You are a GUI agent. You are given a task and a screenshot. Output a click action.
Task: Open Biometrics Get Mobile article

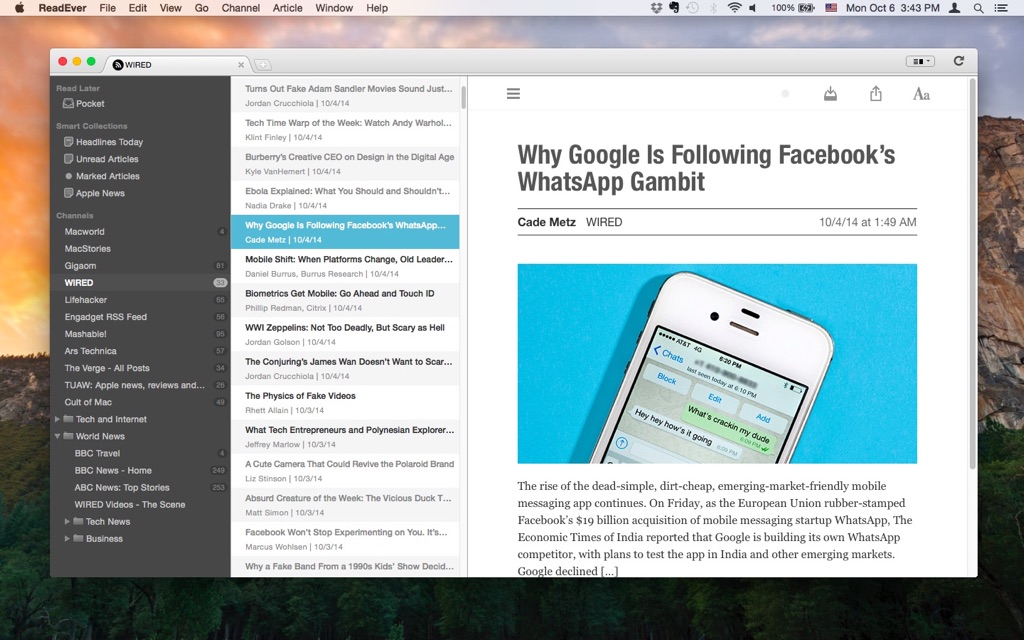[x=345, y=300]
